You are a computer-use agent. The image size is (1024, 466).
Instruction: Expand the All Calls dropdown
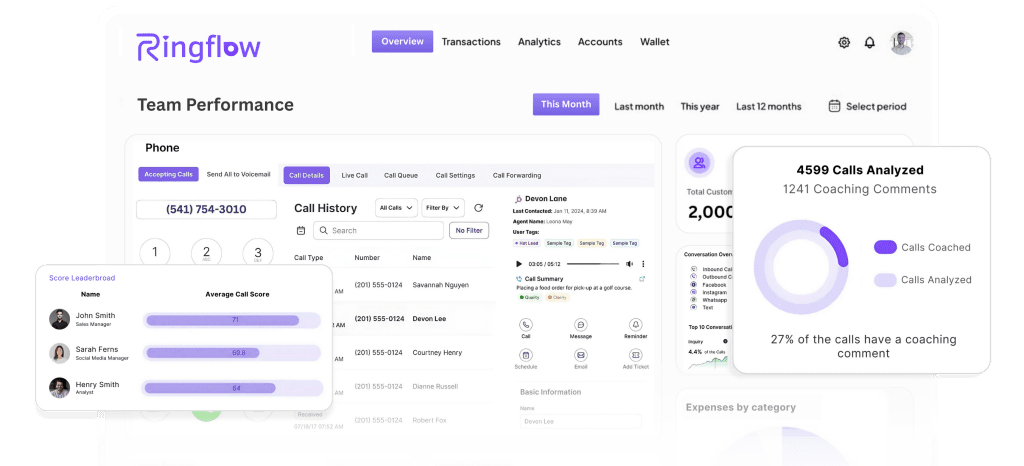point(396,208)
